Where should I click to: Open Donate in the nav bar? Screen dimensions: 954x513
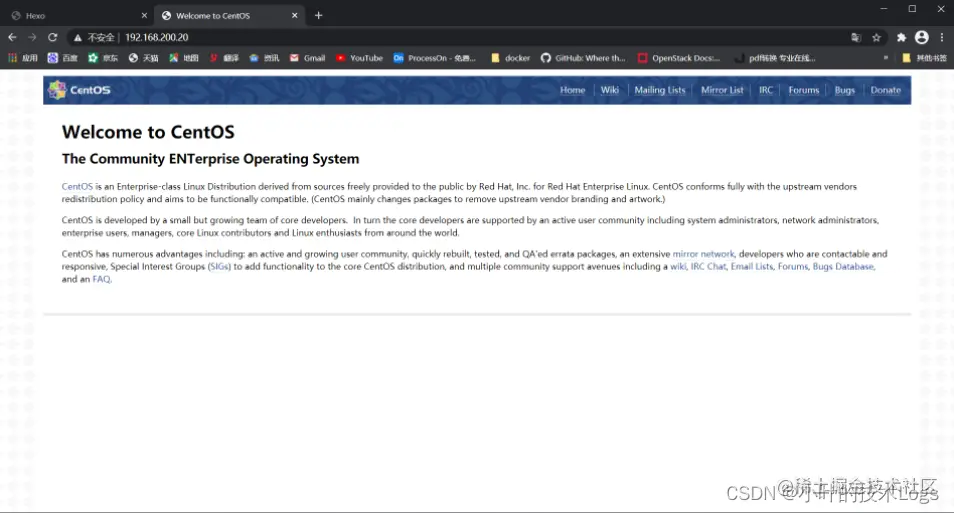point(885,90)
